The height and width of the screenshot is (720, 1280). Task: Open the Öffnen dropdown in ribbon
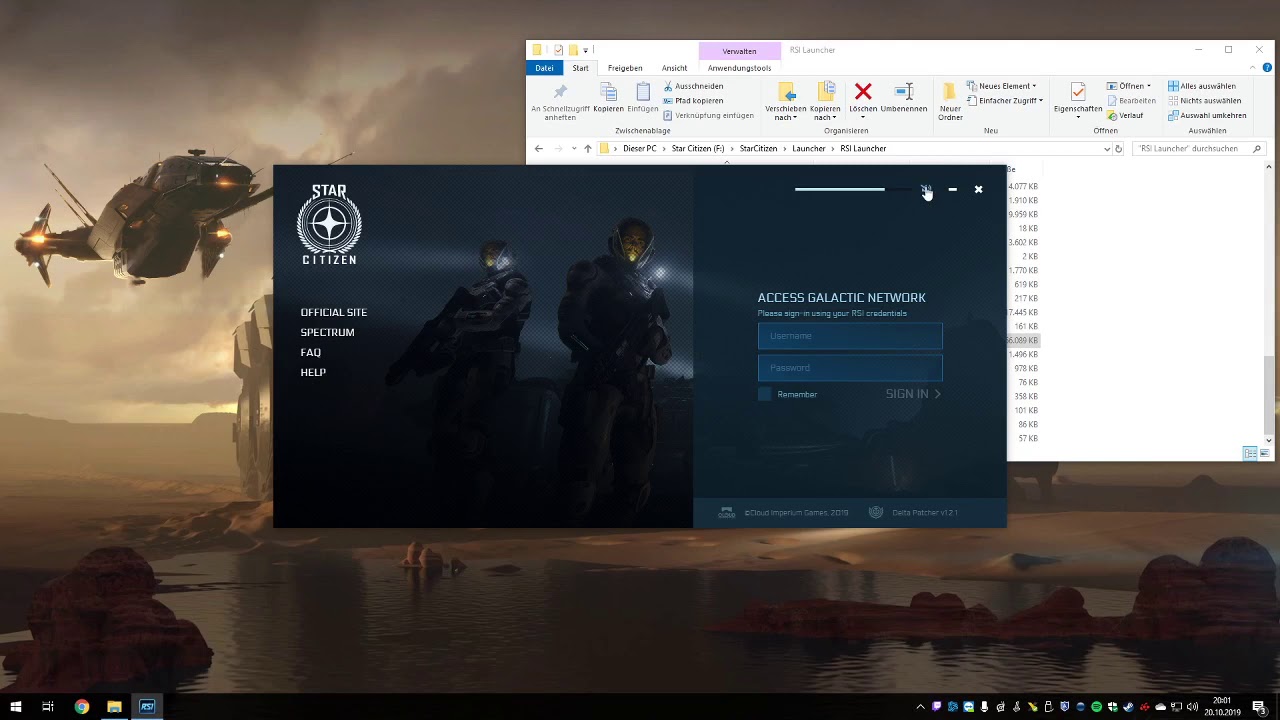[1129, 86]
